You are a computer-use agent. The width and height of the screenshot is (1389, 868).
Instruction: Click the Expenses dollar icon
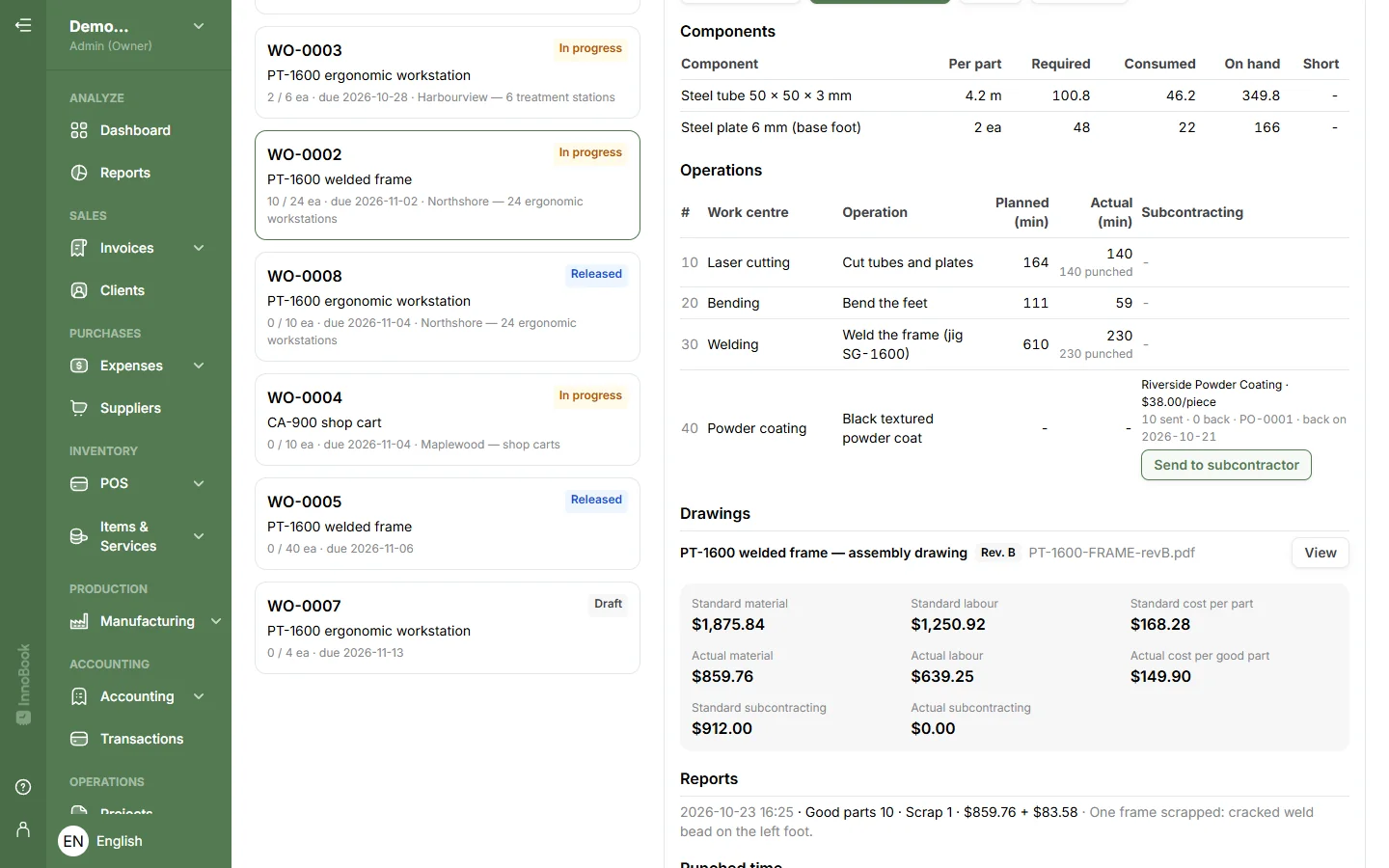[79, 366]
